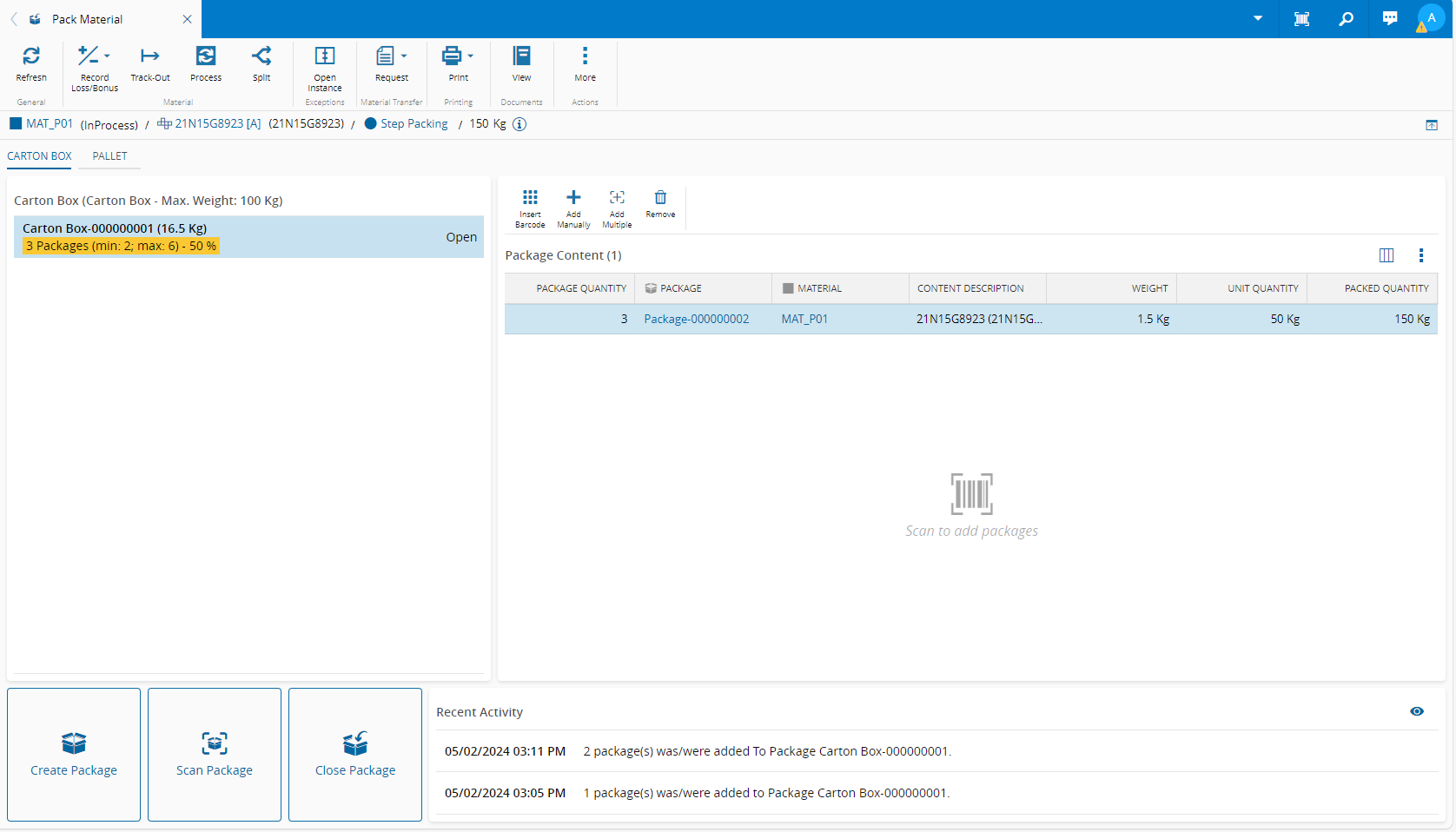Select the CARTON BOX tab
1456x832 pixels.
[39, 156]
